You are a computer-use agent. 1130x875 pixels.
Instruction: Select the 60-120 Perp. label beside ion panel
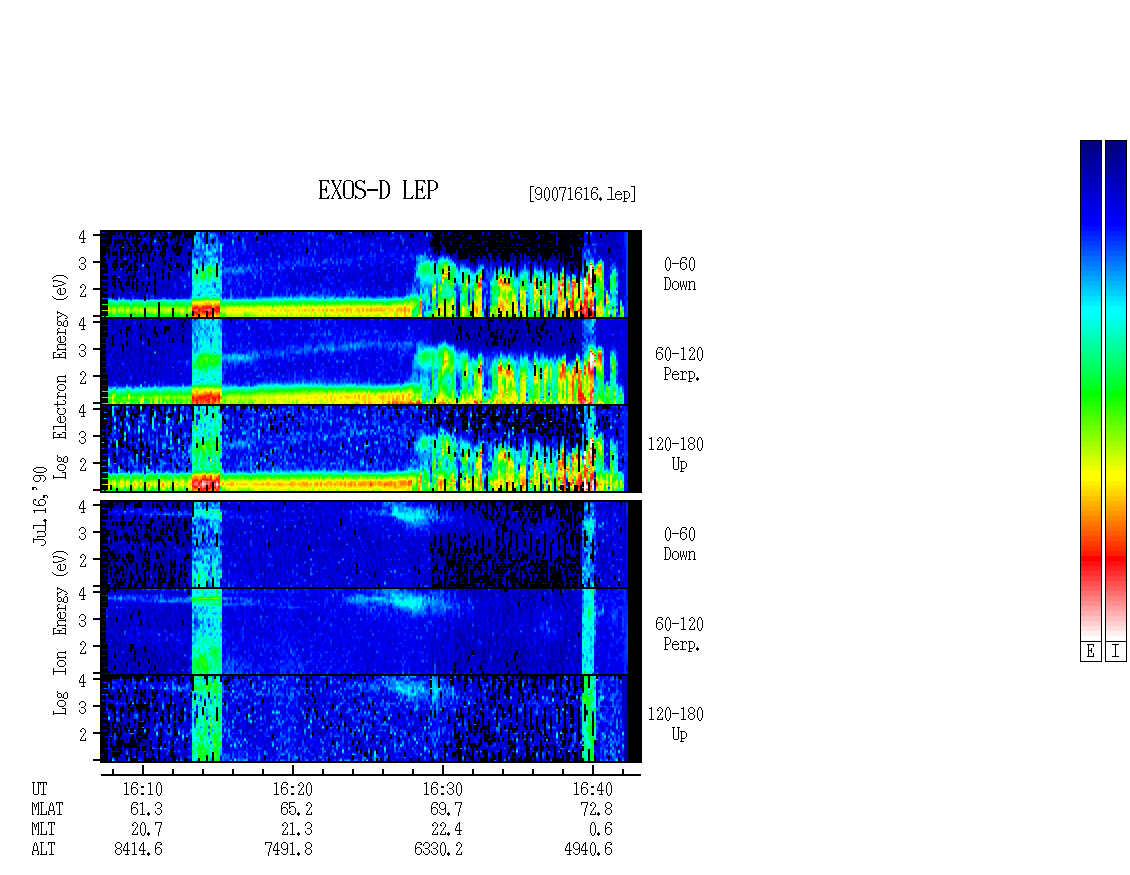(679, 634)
